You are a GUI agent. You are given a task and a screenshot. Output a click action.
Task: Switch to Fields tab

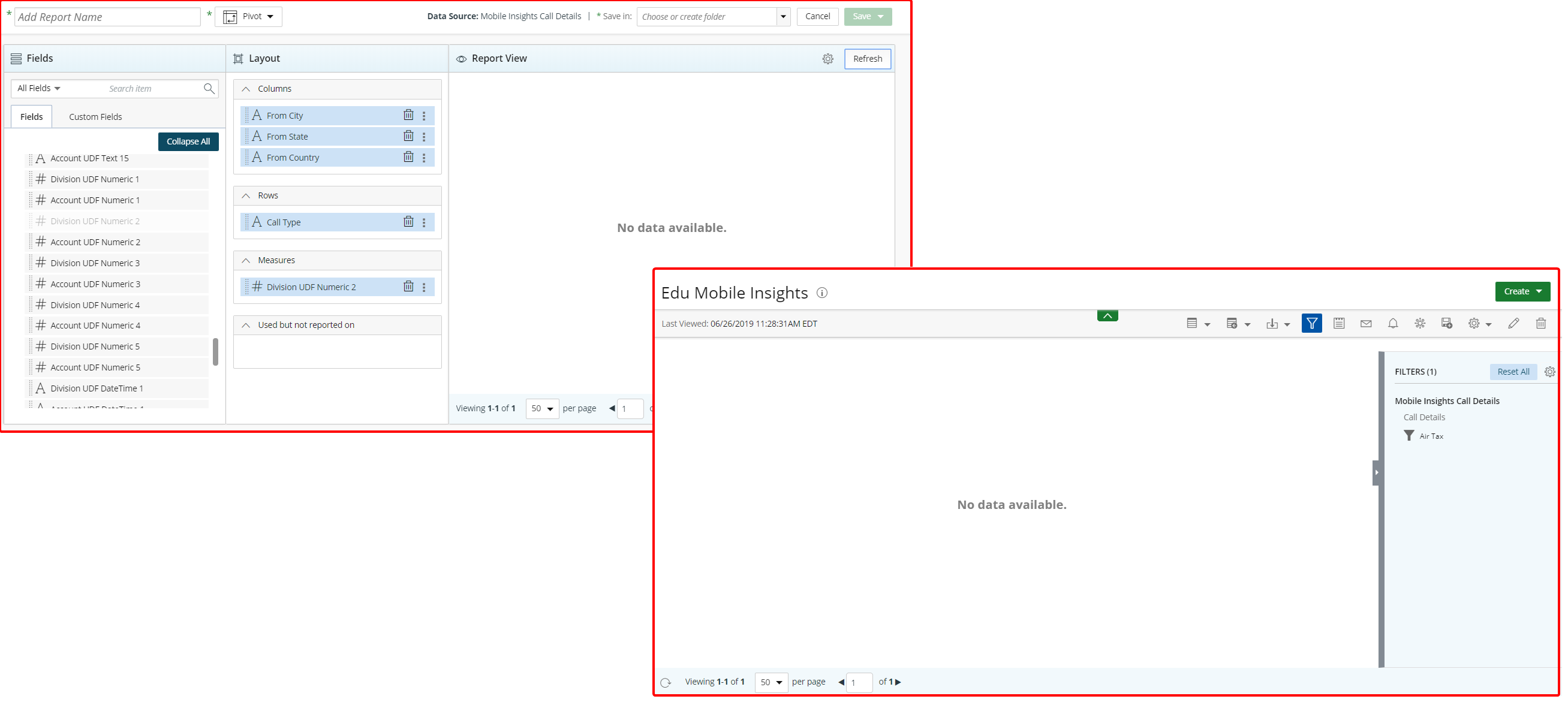[32, 116]
